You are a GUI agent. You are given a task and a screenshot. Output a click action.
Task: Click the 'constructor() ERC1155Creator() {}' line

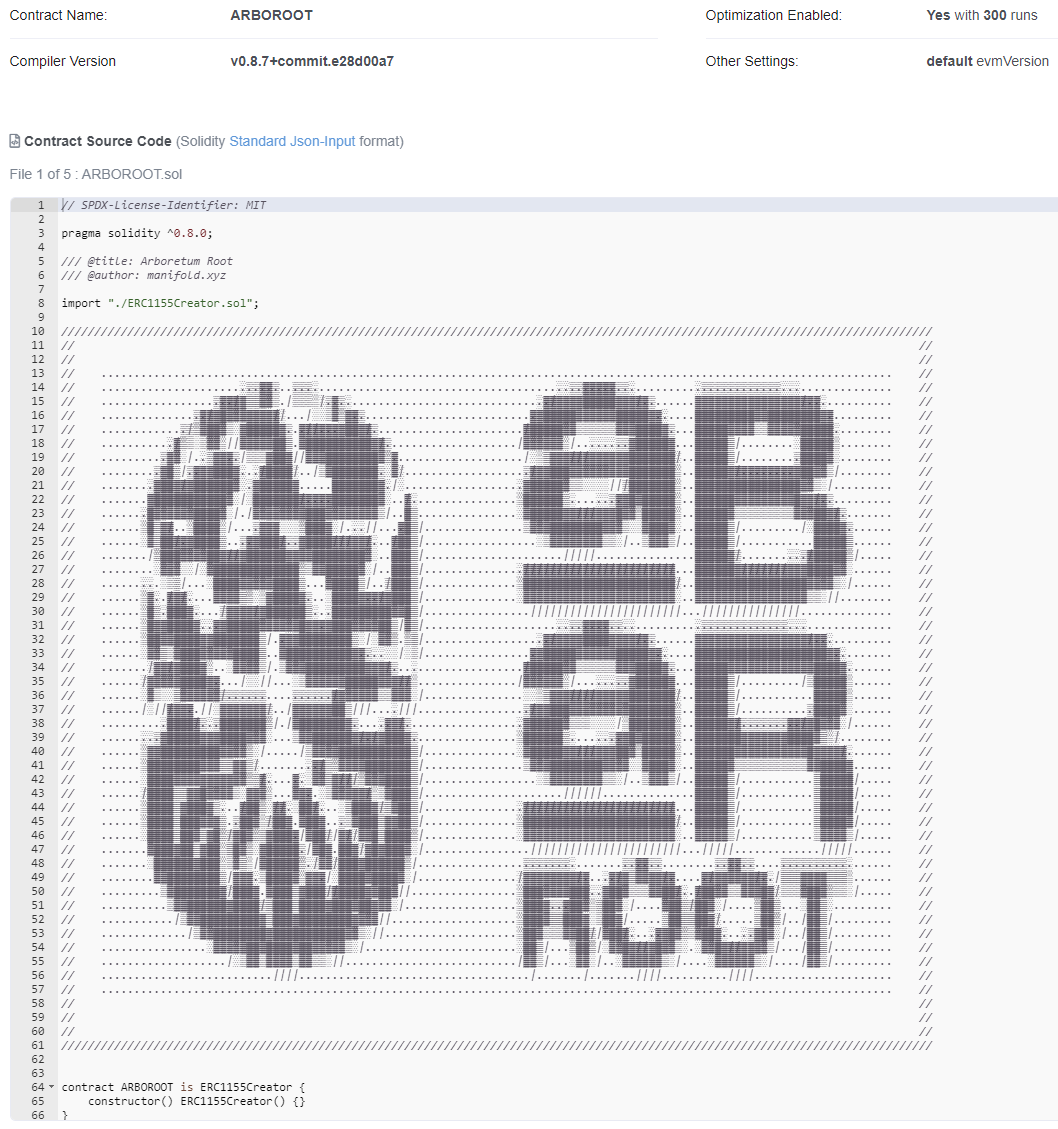(197, 1101)
